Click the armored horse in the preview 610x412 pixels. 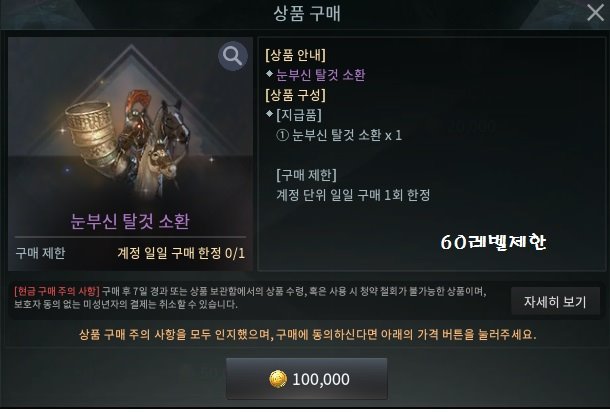pos(158,140)
